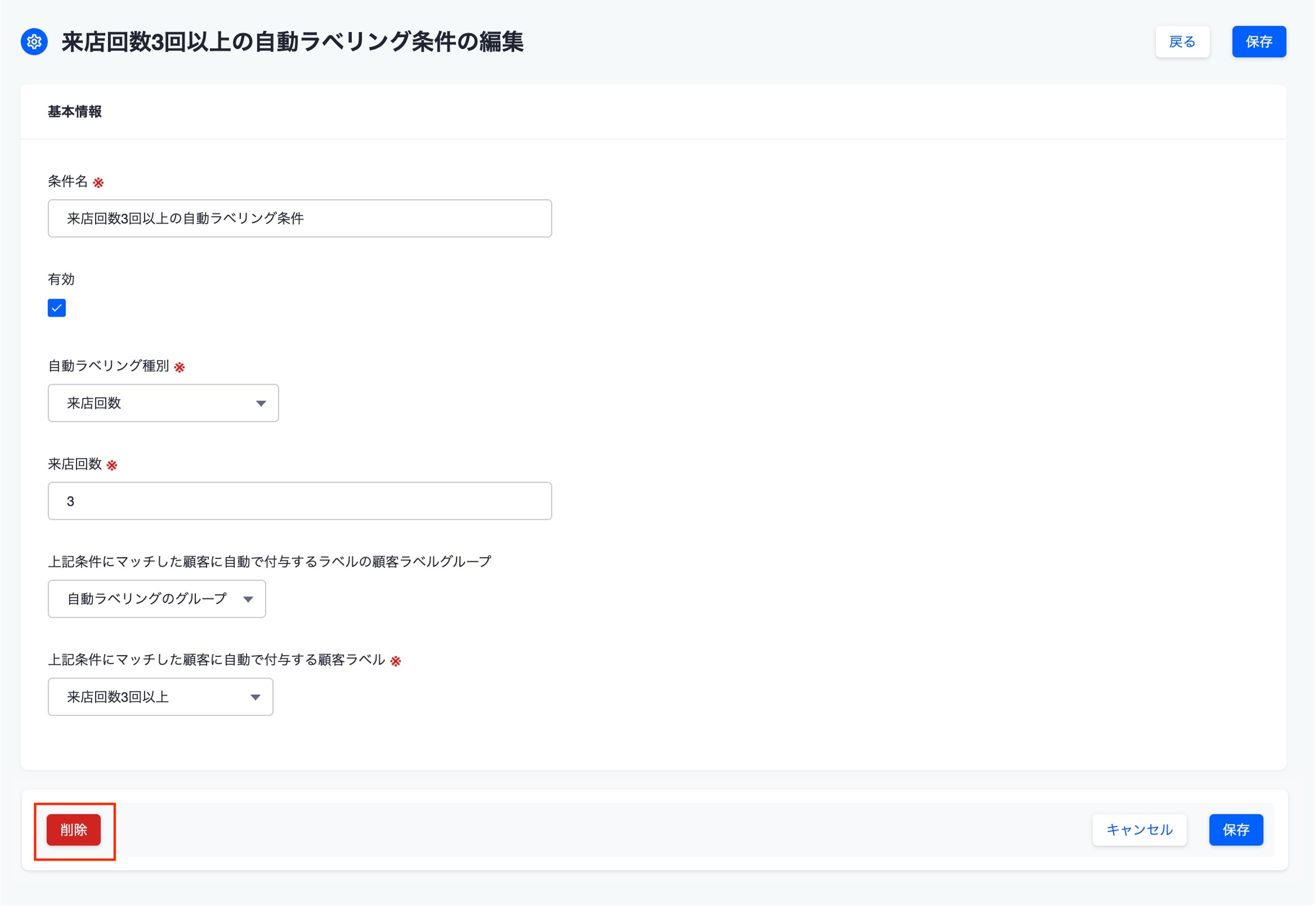
Task: Open the 自動ラベリング種別 dropdown
Action: [x=164, y=404]
